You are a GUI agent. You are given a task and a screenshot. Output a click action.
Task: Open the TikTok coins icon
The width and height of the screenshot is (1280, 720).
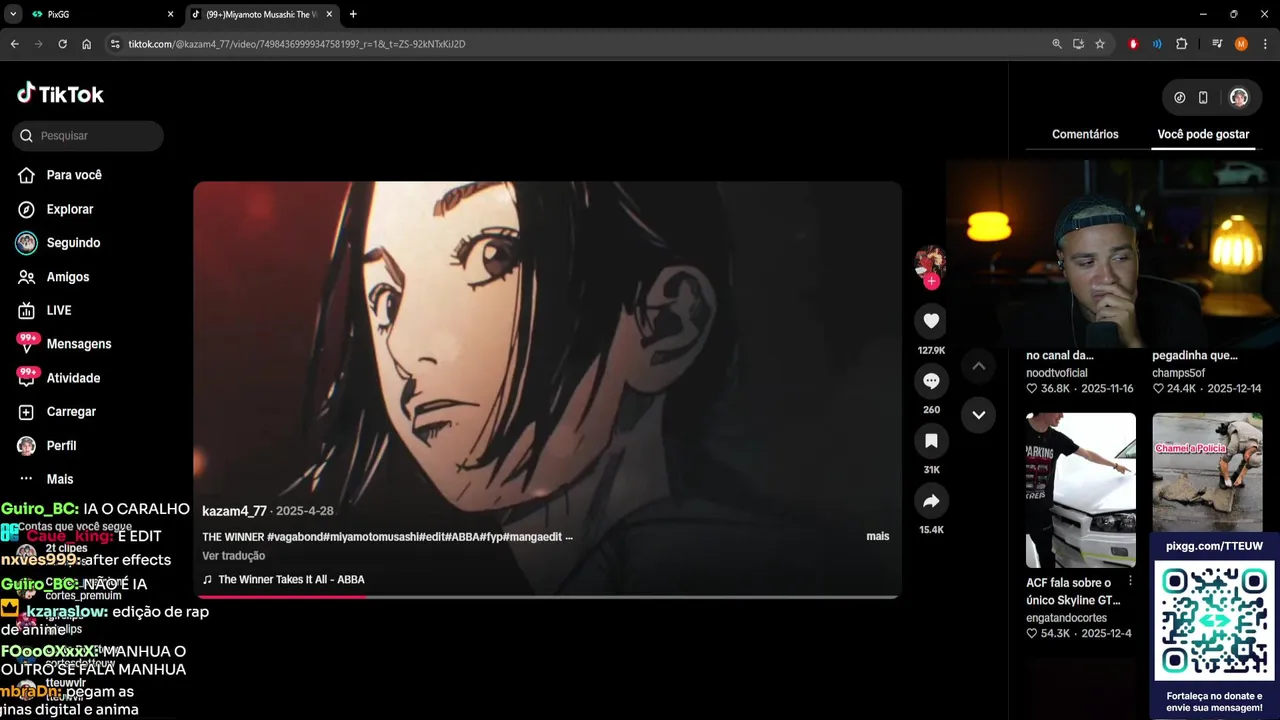1180,98
